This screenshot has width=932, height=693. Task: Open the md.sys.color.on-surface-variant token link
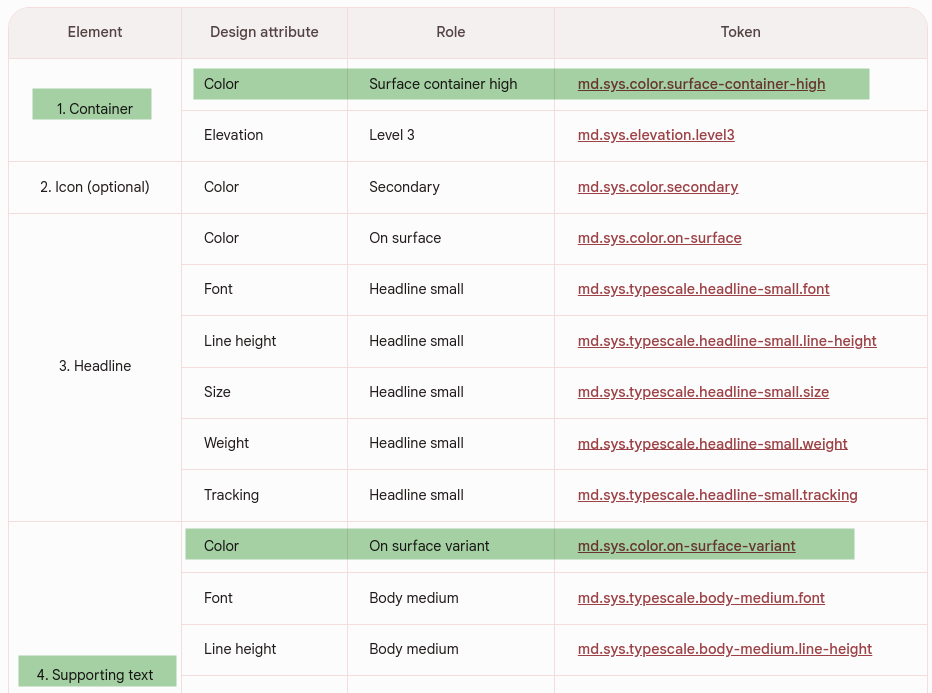tap(686, 546)
